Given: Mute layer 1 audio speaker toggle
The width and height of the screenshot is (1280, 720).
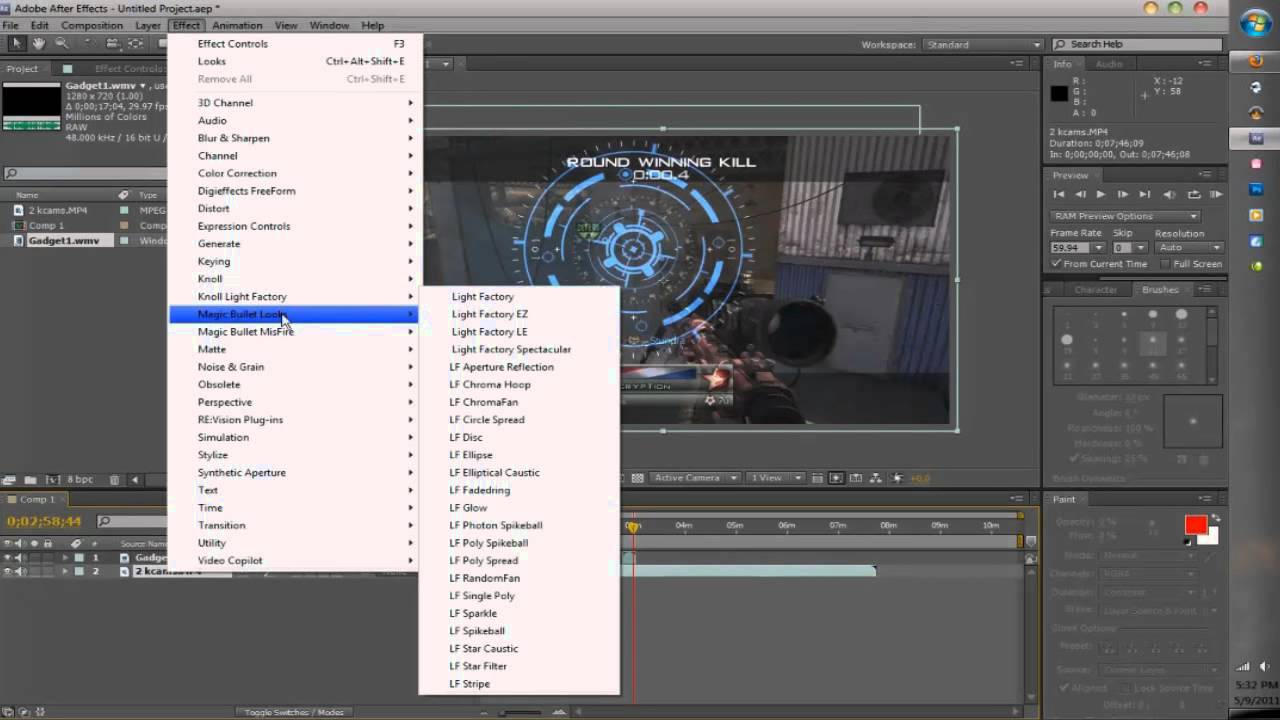Looking at the screenshot, I should pos(19,558).
